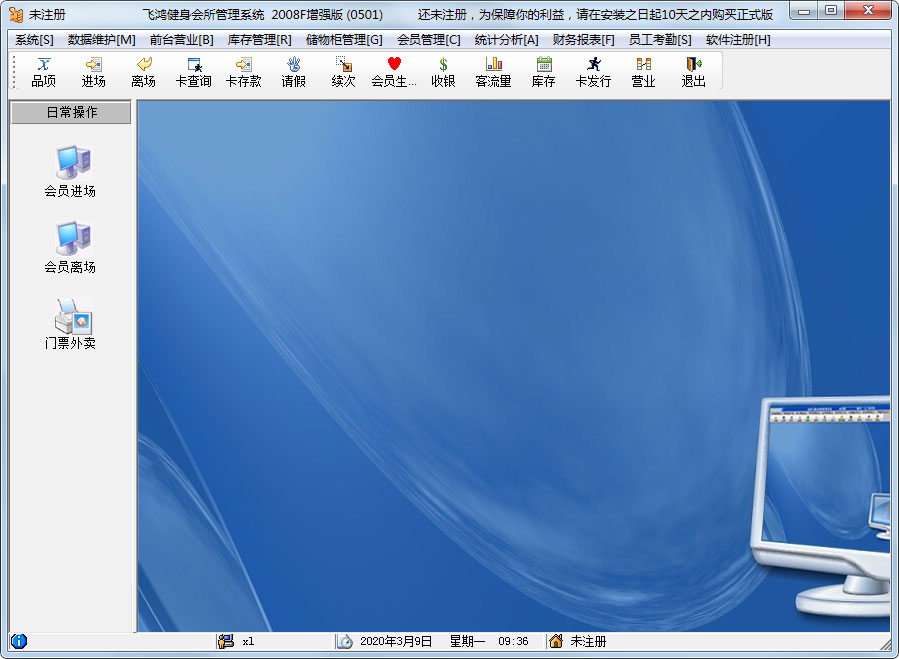Click the 日常操作 panel header button
Image resolution: width=899 pixels, height=659 pixels.
coord(71,112)
